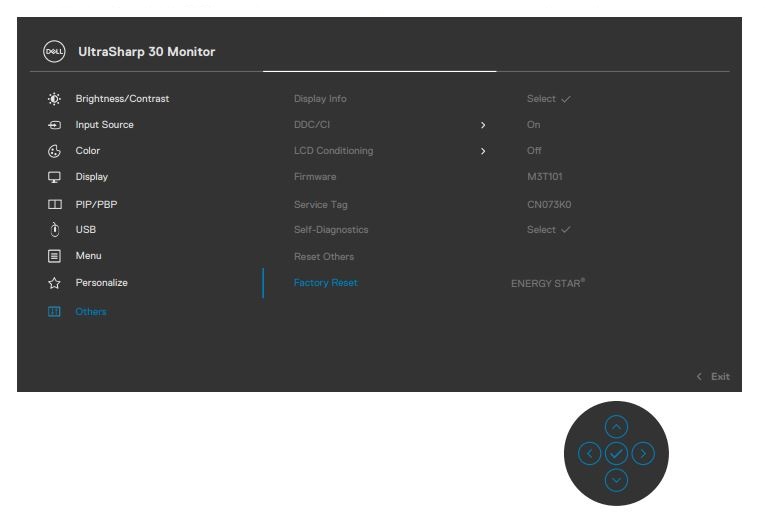Select the Service Tag entry
Viewport: 765px width, 513px height.
click(x=321, y=205)
